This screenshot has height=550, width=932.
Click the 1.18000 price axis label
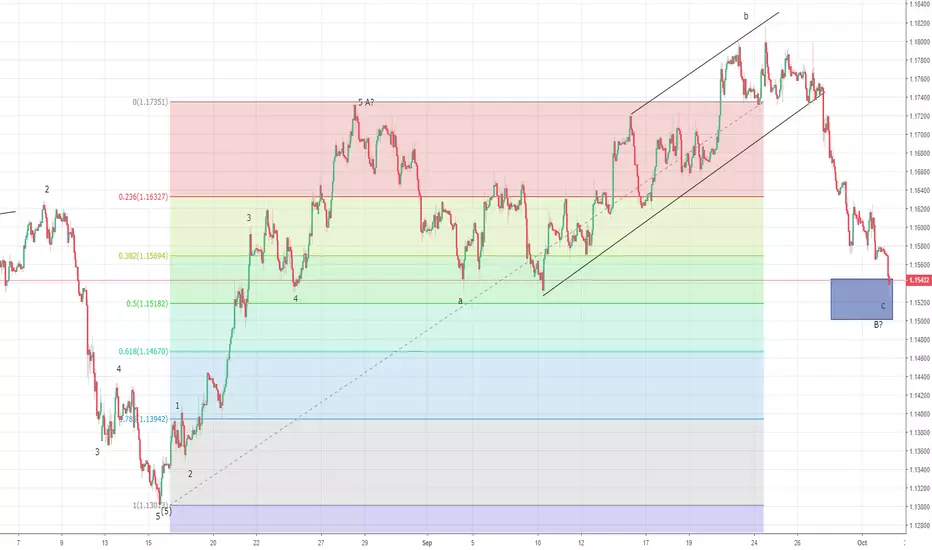point(920,42)
